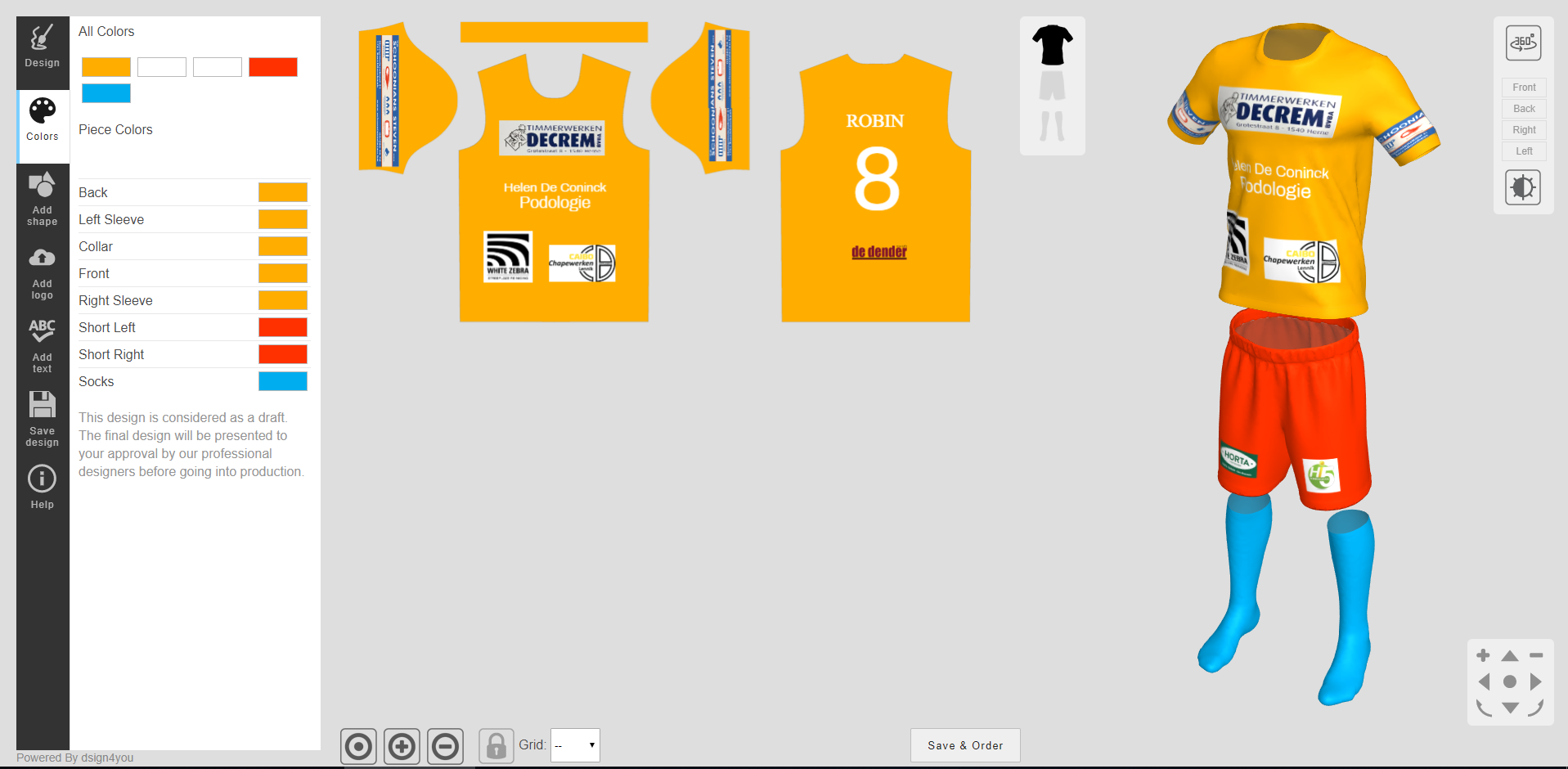Select the black shirt garment thumbnail
Image resolution: width=1568 pixels, height=769 pixels.
pyautogui.click(x=1052, y=45)
